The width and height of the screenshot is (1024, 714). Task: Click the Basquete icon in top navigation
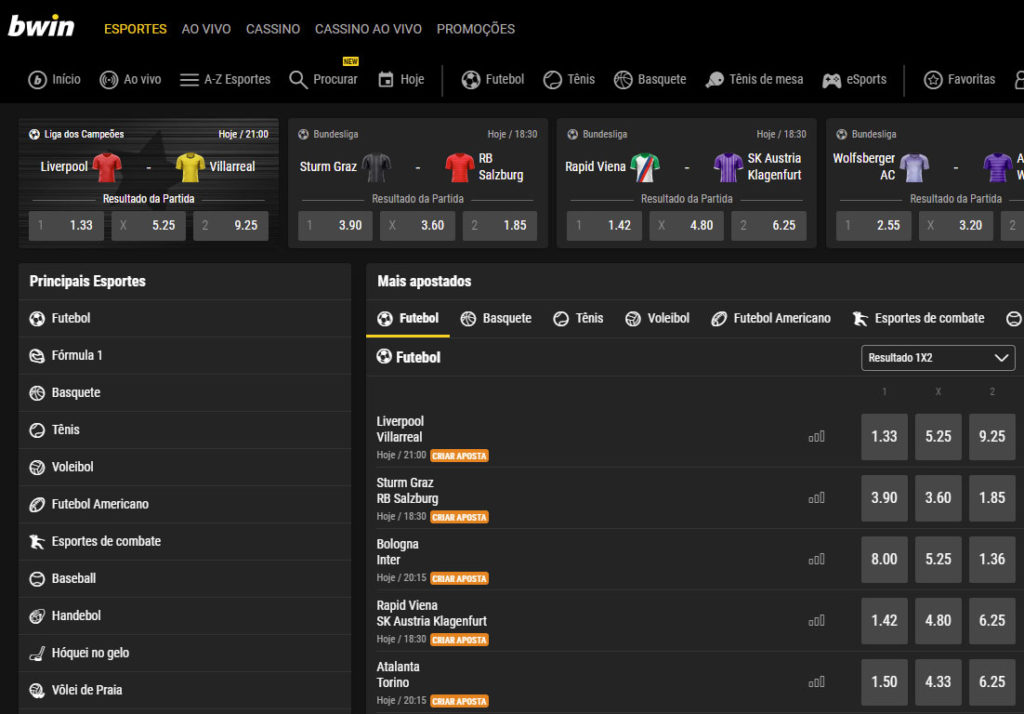tap(623, 80)
